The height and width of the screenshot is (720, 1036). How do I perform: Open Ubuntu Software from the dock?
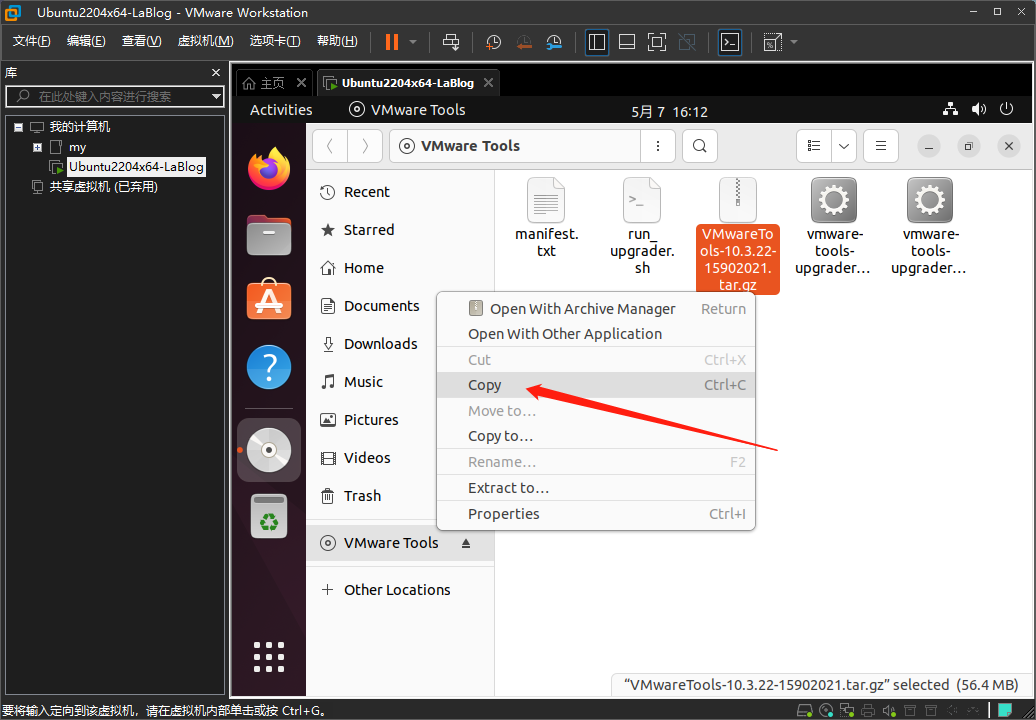[x=269, y=299]
